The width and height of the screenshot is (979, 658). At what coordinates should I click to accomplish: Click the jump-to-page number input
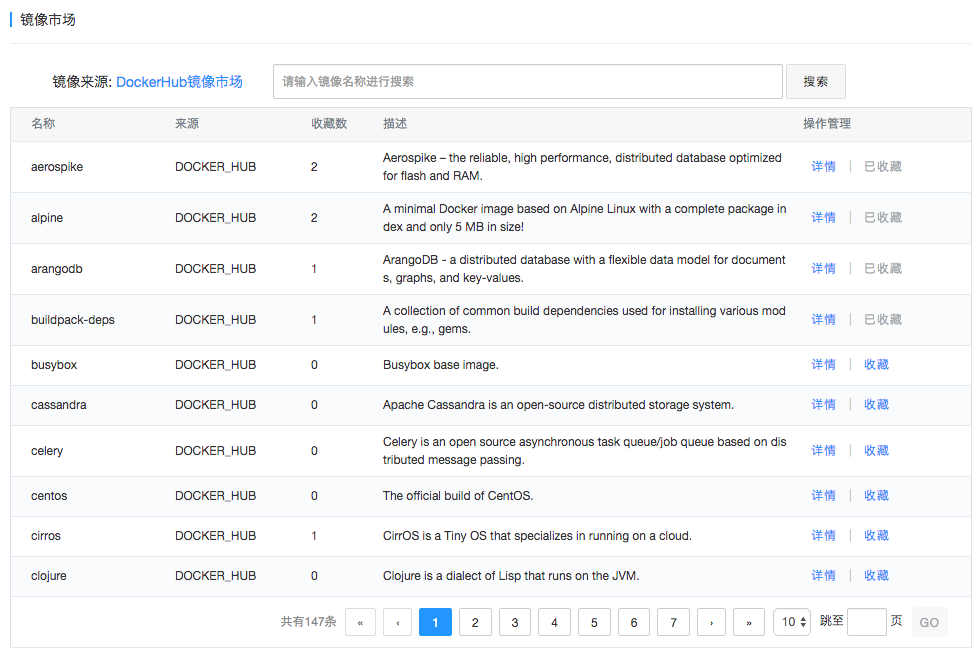[x=866, y=622]
